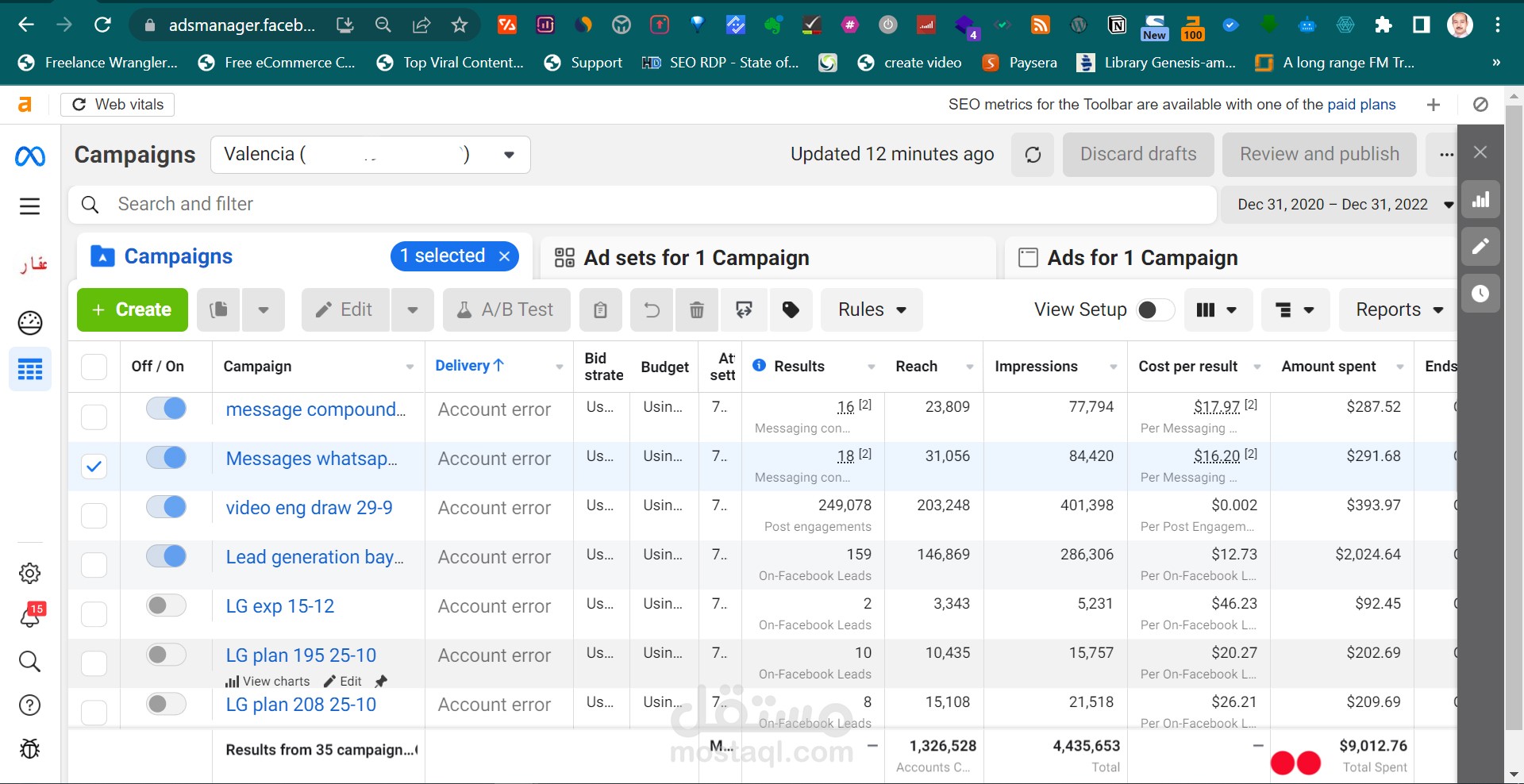
Task: Open the Rules dropdown
Action: (872, 309)
